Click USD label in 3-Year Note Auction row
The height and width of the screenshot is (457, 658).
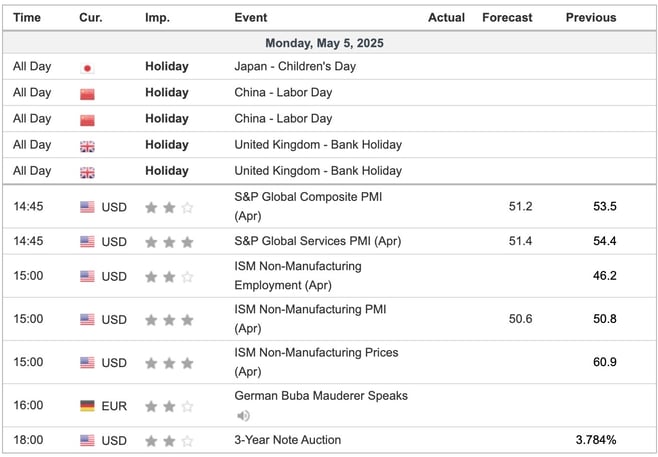114,441
